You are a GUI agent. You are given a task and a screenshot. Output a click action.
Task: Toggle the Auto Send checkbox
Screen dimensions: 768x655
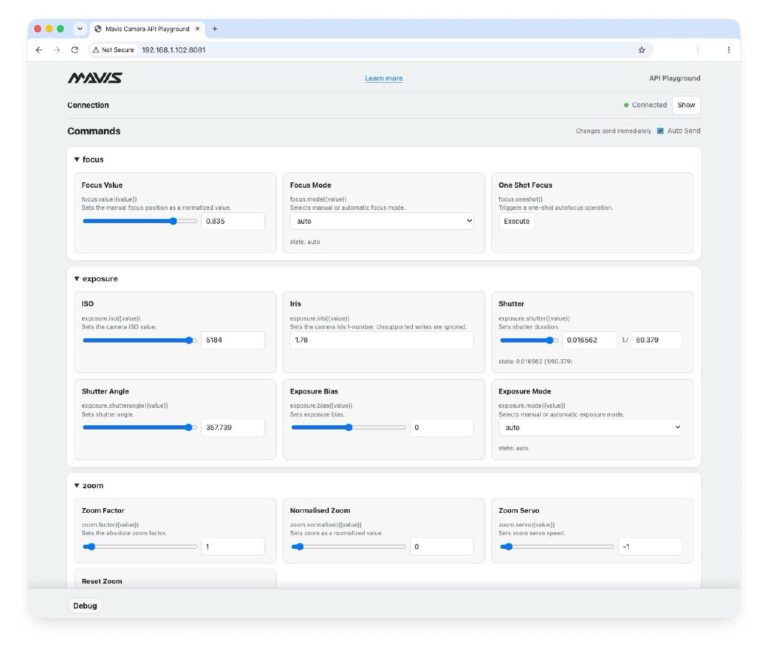tap(660, 131)
